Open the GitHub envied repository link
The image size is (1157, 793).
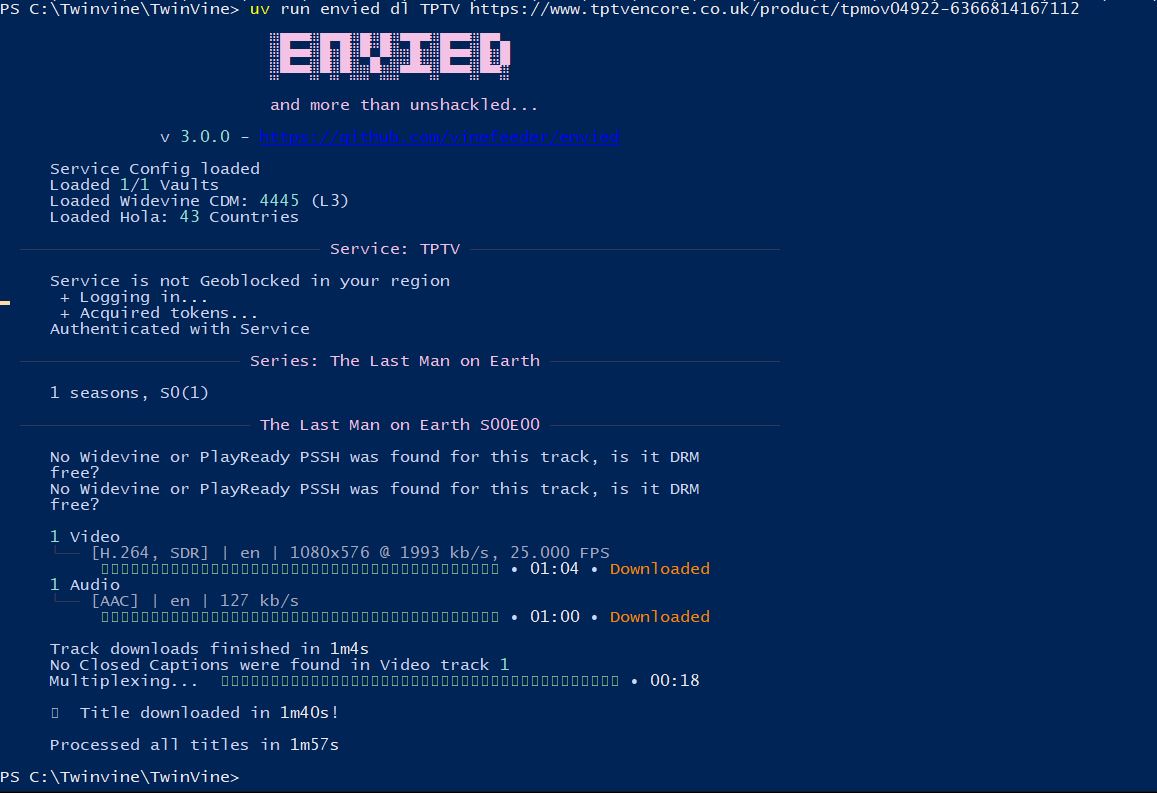coord(439,137)
